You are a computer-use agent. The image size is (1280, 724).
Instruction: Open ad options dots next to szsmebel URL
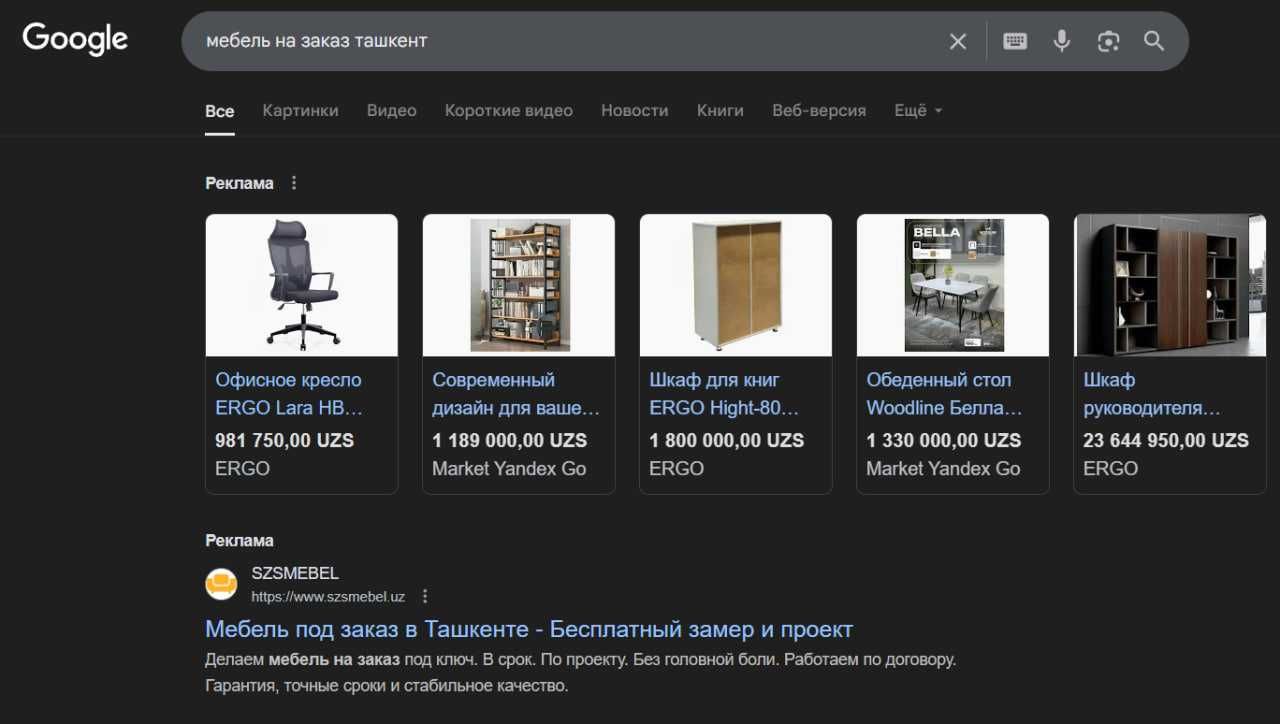click(425, 597)
